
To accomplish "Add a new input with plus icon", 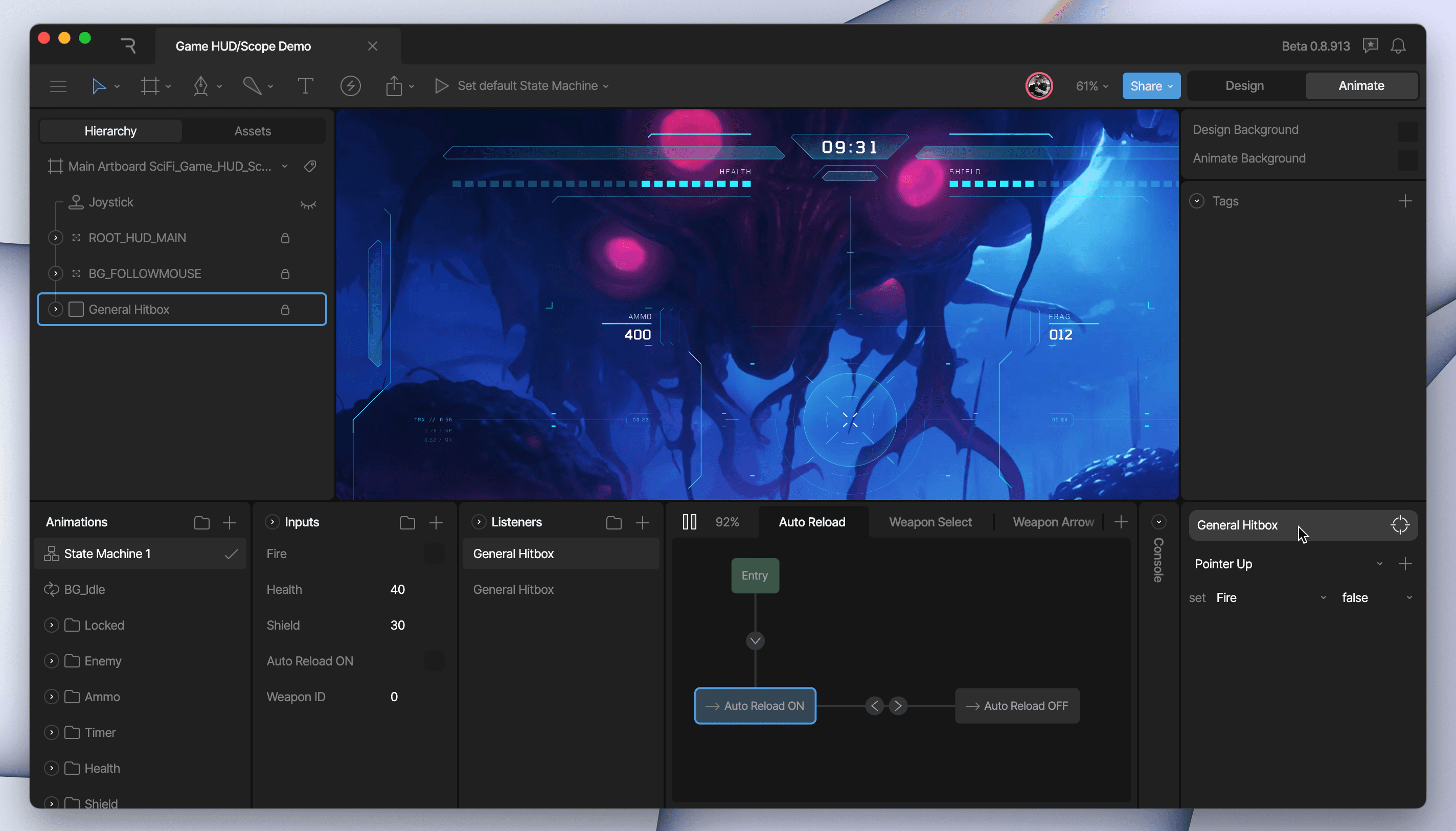I will 436,522.
